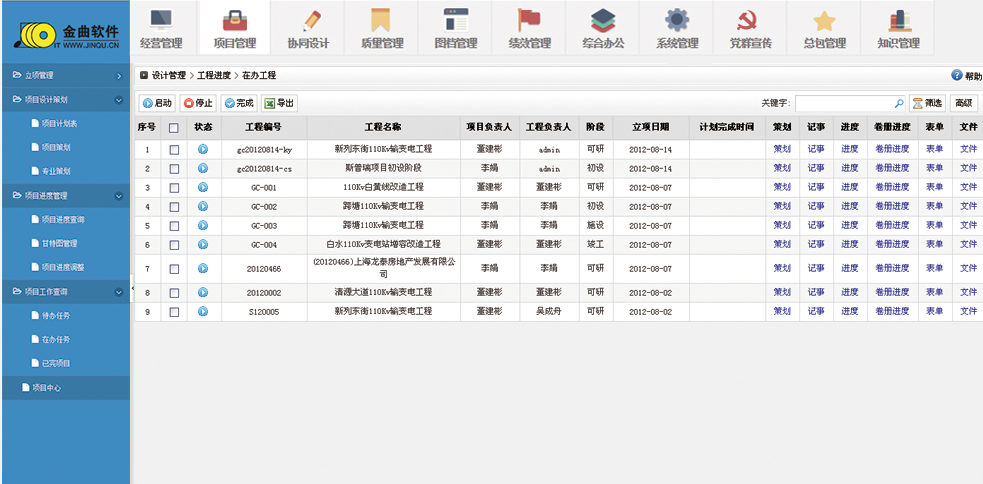Collapse the 项目设计策划 sidebar section

(119, 100)
